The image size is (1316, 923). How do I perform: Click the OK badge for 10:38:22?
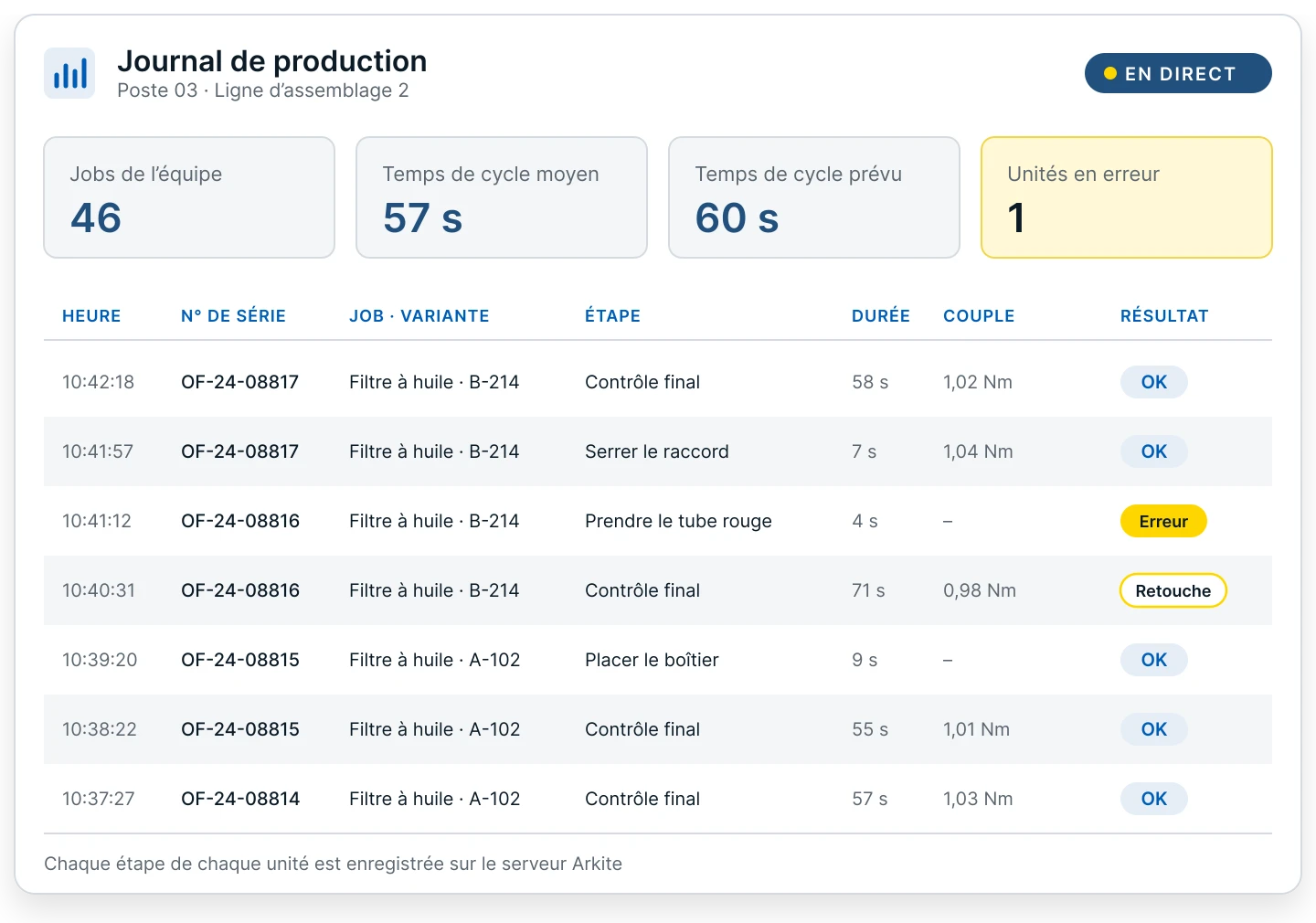(x=1154, y=729)
